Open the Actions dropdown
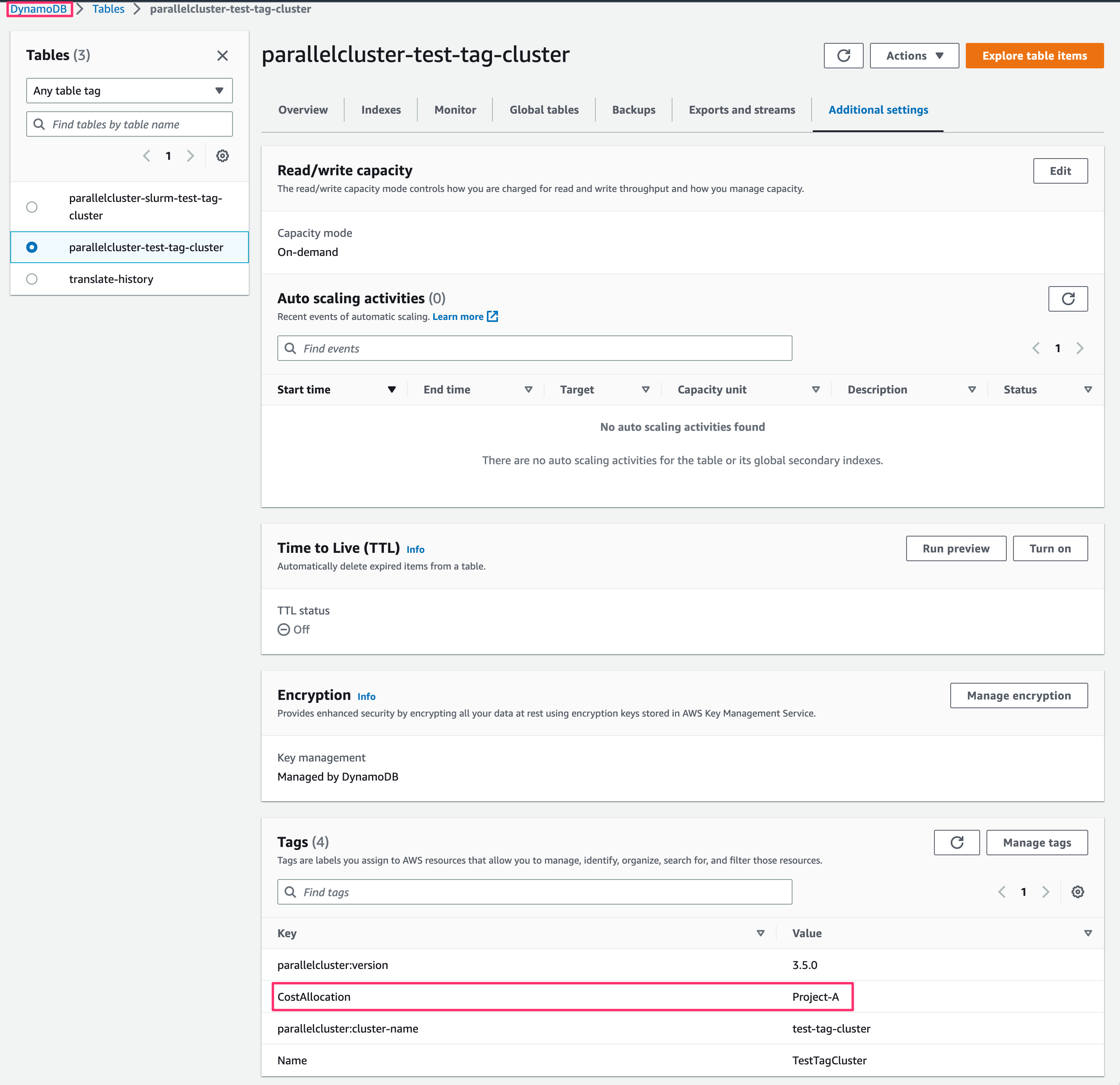Viewport: 1120px width, 1085px height. tap(914, 55)
